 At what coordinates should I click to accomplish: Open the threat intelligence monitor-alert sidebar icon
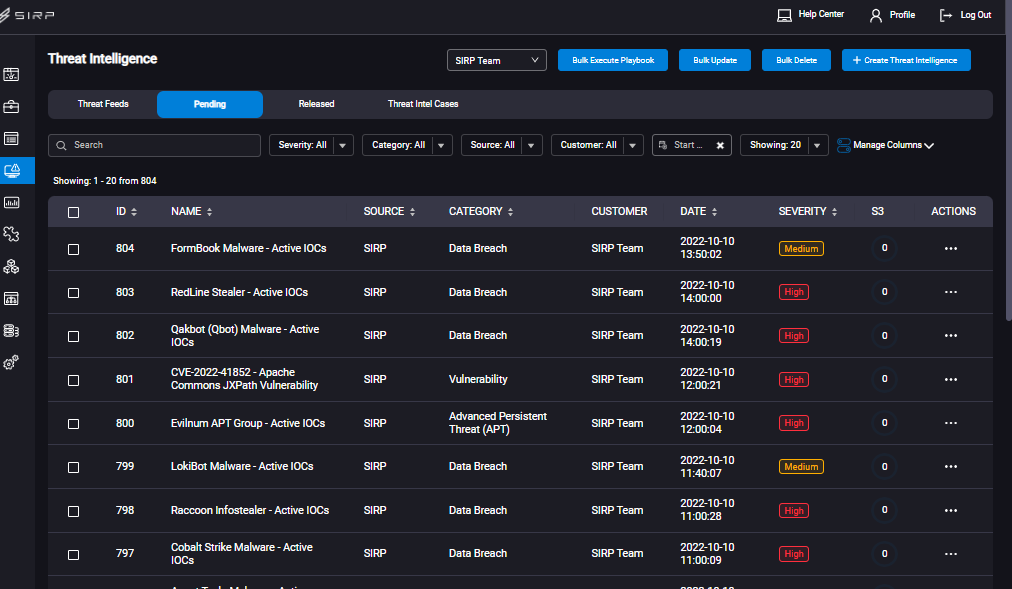tap(12, 170)
